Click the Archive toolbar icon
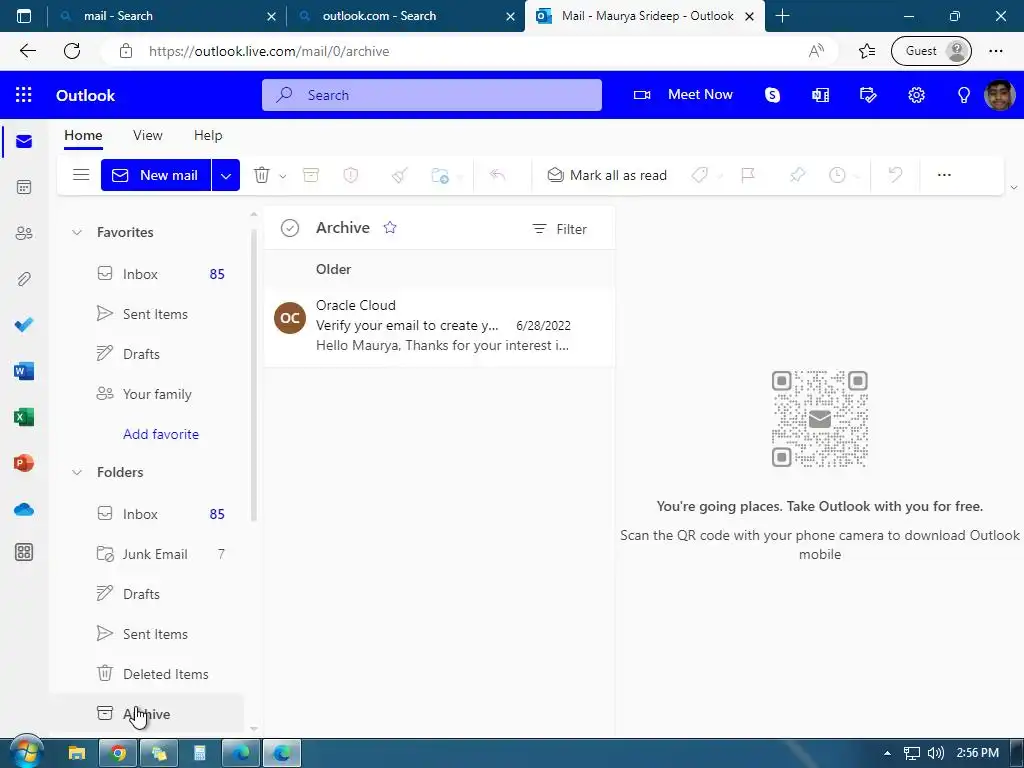The width and height of the screenshot is (1024, 768). pyautogui.click(x=311, y=175)
